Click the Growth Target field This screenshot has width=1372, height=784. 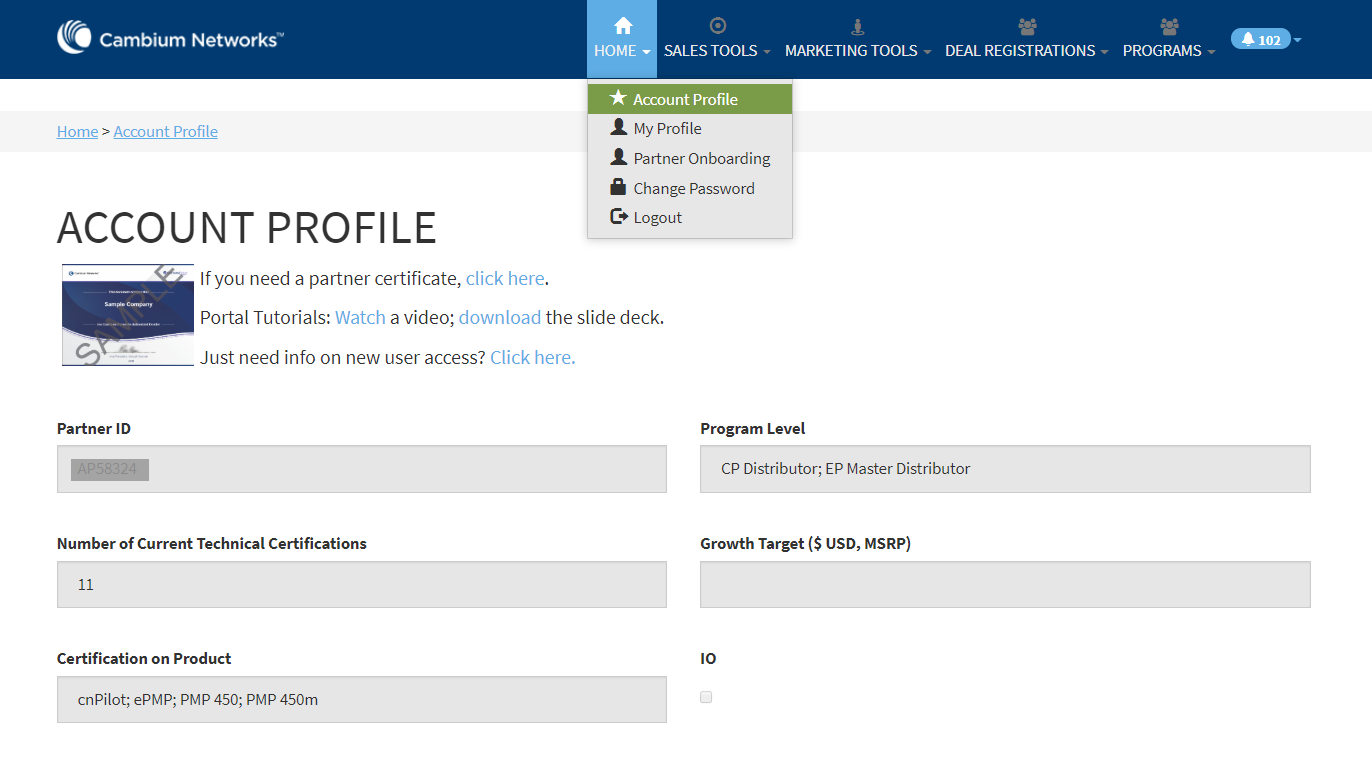(x=1005, y=584)
